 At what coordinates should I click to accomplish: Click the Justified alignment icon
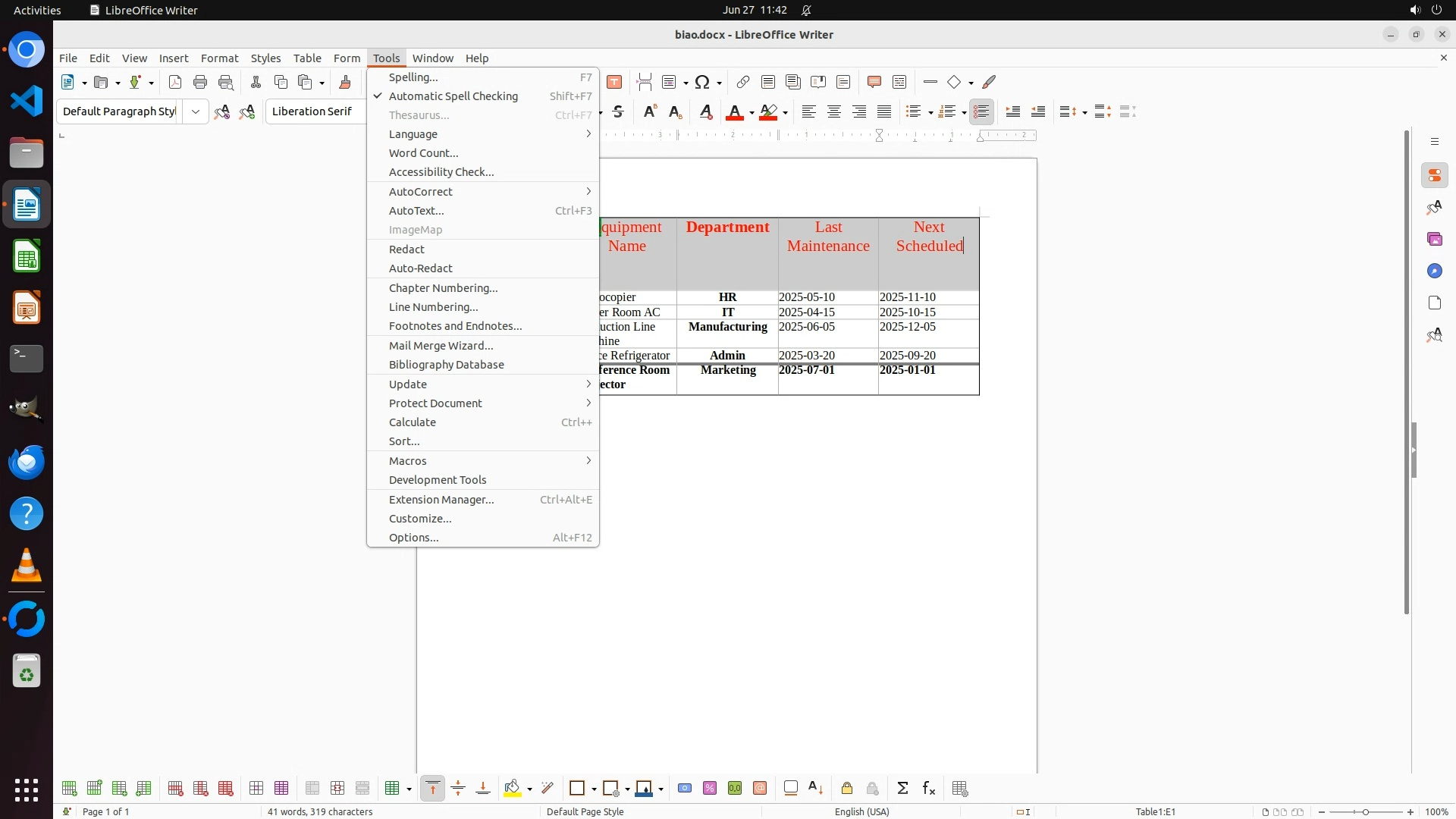click(x=884, y=112)
